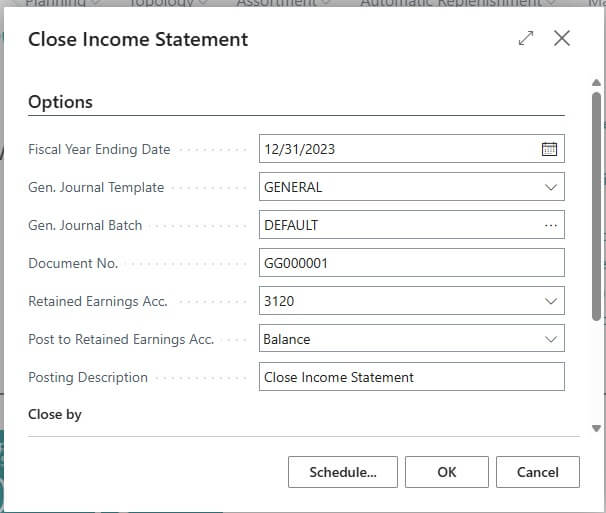Click the Gen. Journal Template label
The height and width of the screenshot is (513, 606).
click(x=96, y=187)
